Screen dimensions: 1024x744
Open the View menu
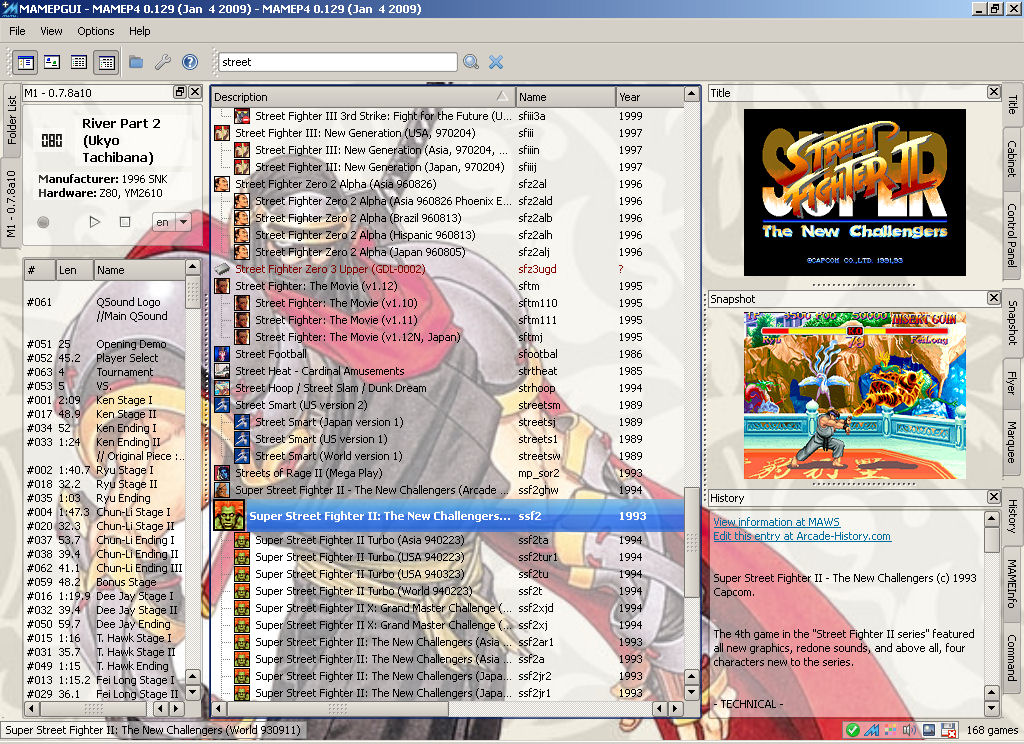[51, 31]
